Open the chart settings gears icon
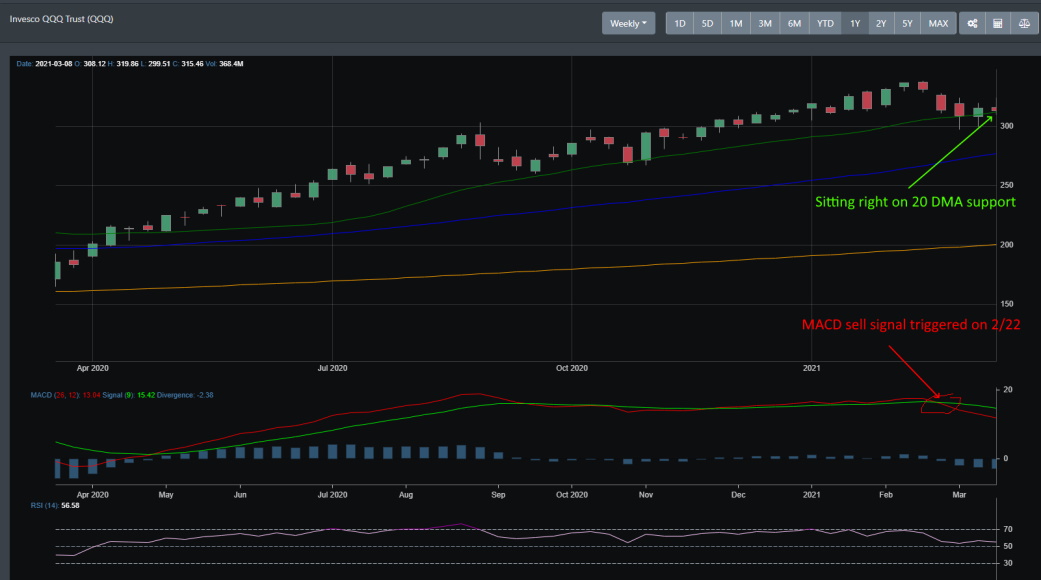Image resolution: width=1041 pixels, height=580 pixels. [x=972, y=23]
